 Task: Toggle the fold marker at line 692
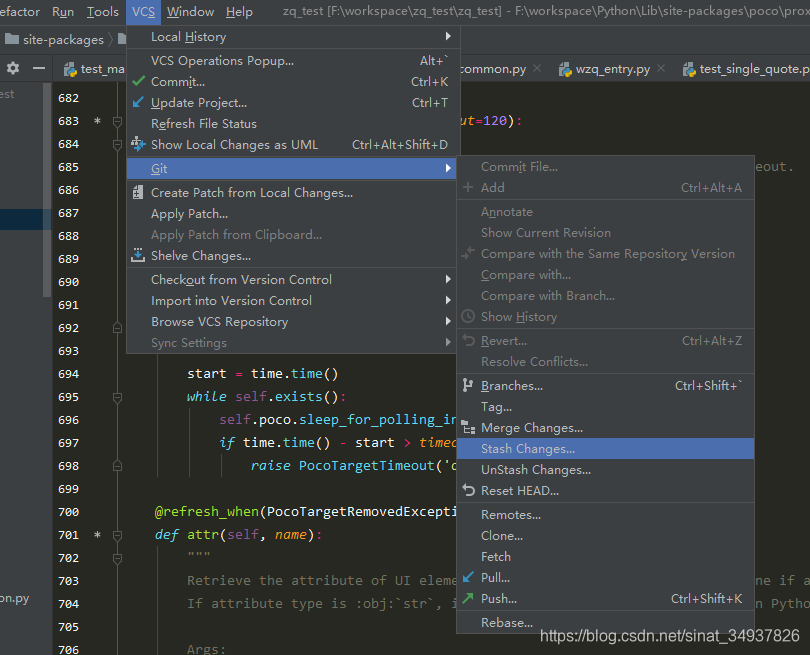coord(117,328)
